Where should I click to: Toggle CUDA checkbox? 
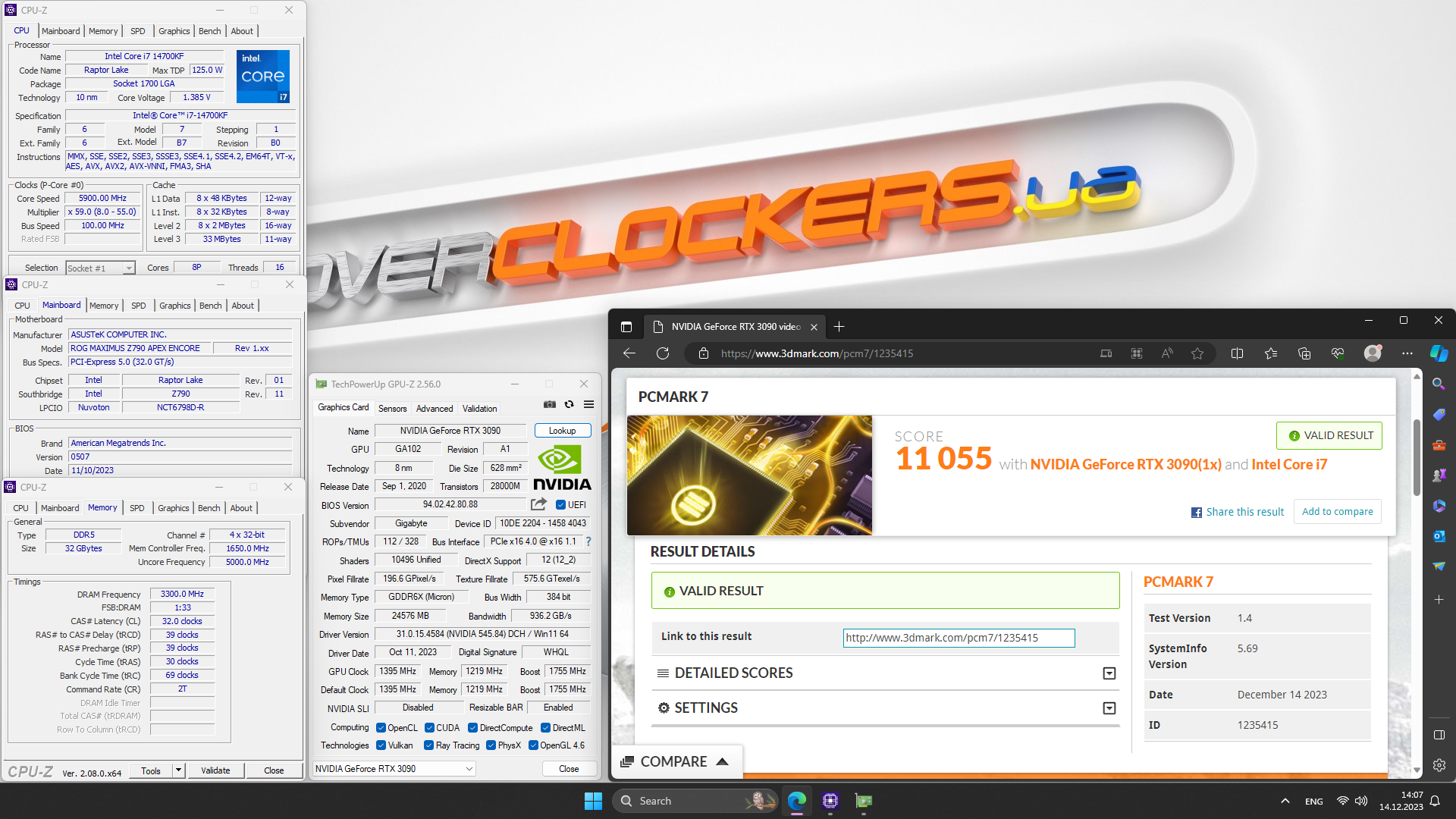click(x=429, y=728)
